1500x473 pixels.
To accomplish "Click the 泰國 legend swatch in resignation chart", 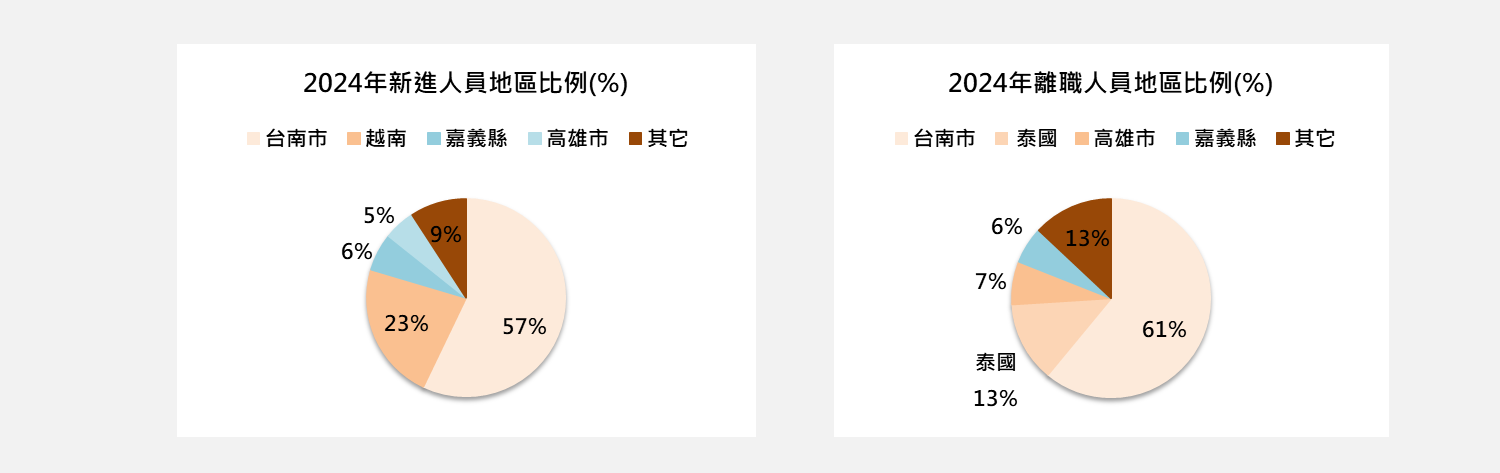I will 1002,140.
